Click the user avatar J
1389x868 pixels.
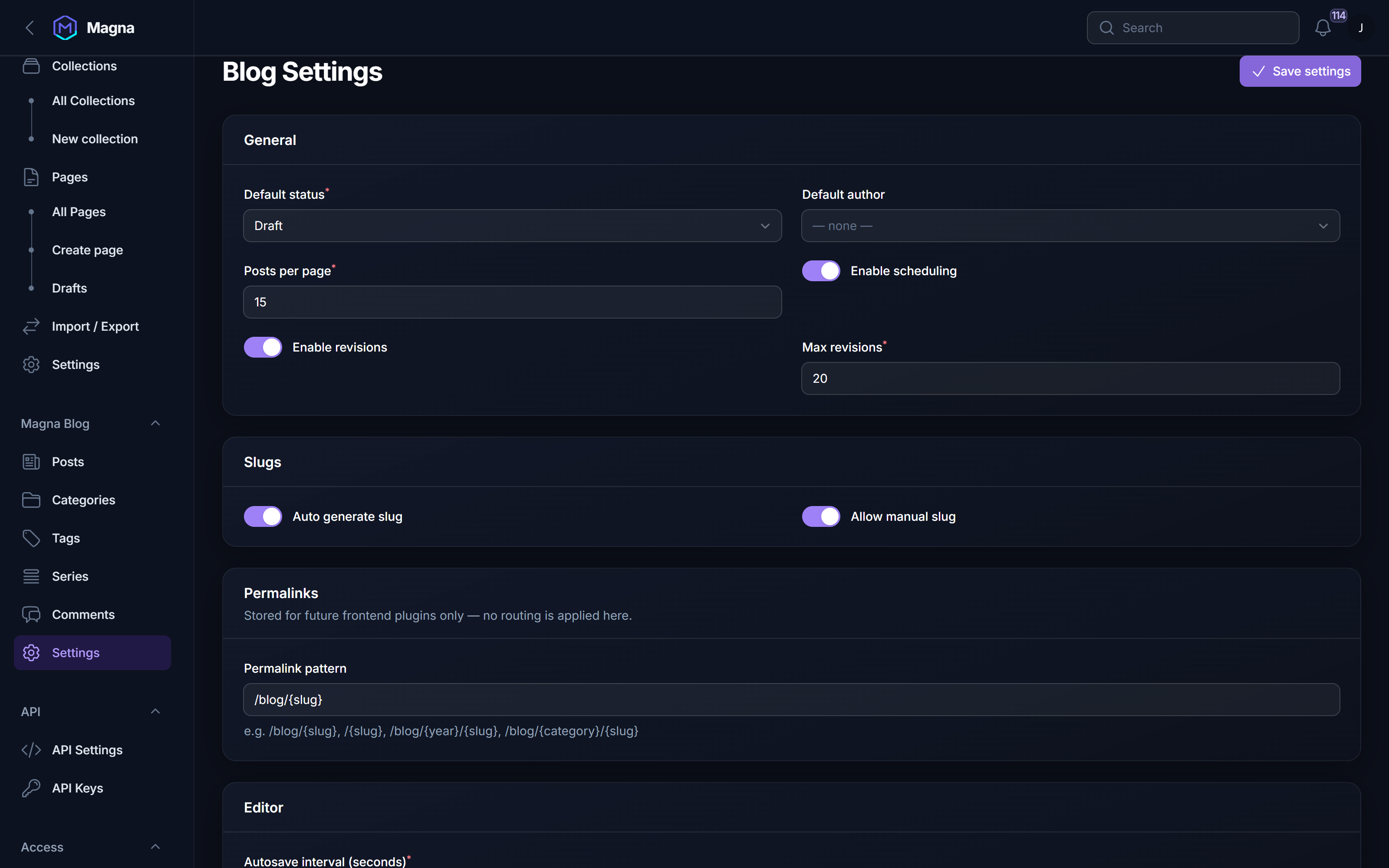tap(1360, 27)
